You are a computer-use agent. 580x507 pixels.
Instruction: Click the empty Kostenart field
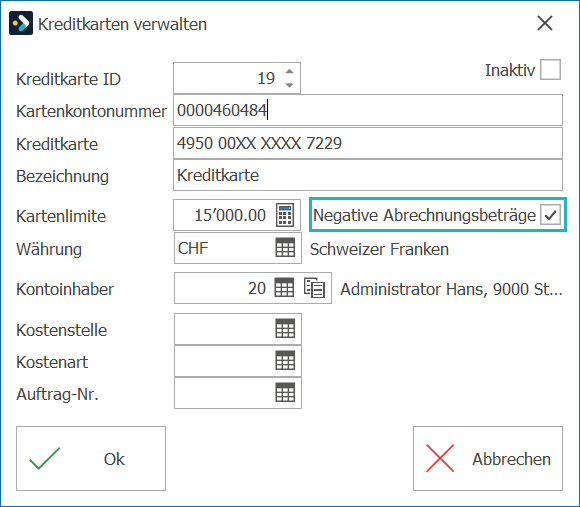coord(237,361)
